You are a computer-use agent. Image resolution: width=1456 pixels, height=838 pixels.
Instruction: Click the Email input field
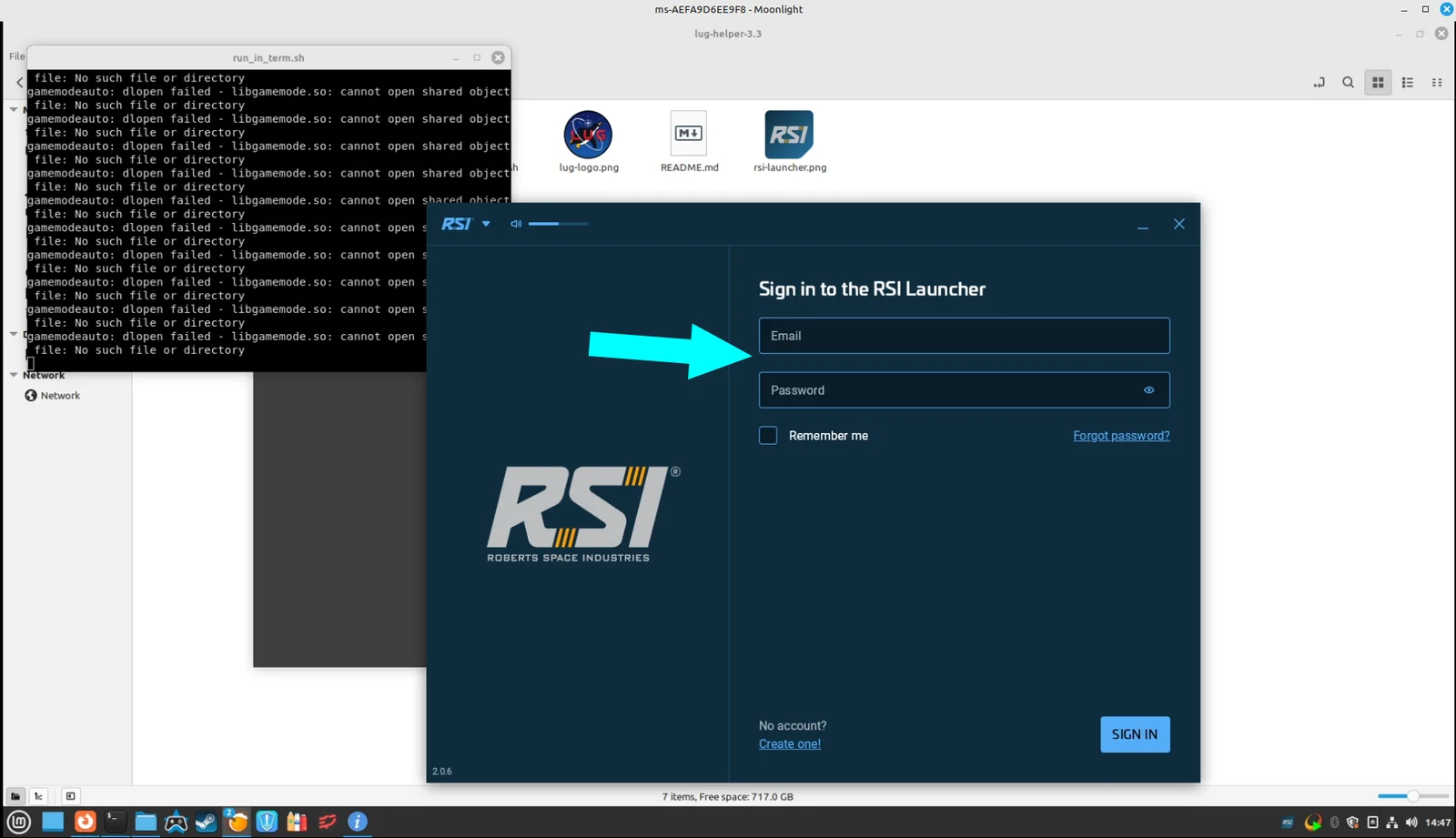[x=964, y=336]
